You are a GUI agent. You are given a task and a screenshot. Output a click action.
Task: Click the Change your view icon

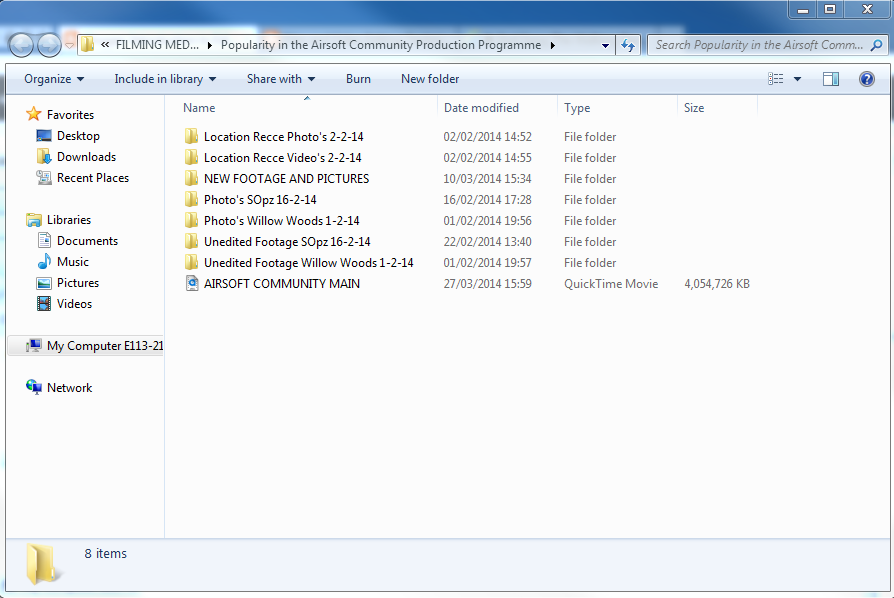click(775, 79)
